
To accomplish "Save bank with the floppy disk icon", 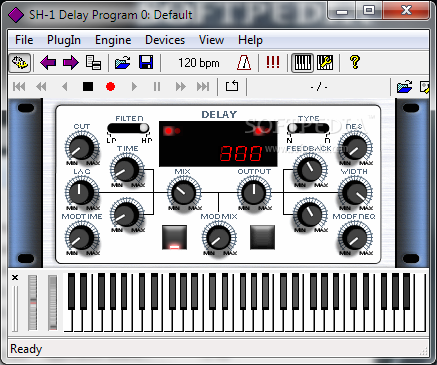I will click(146, 63).
